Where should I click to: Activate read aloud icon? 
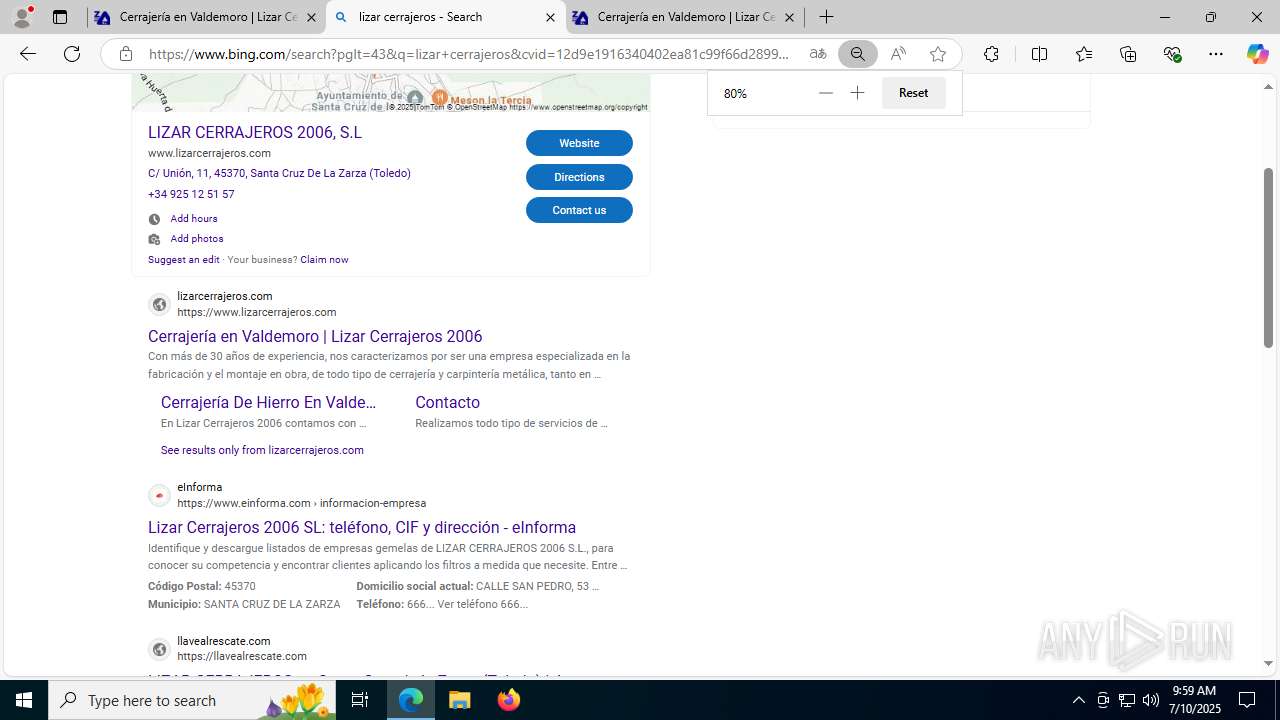pos(898,54)
